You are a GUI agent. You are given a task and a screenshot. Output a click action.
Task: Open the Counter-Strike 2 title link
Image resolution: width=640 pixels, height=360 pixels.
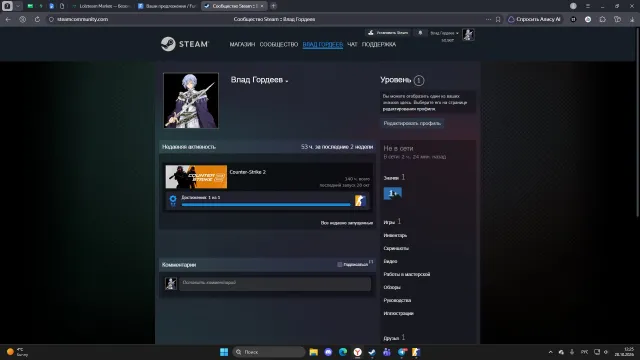[248, 172]
